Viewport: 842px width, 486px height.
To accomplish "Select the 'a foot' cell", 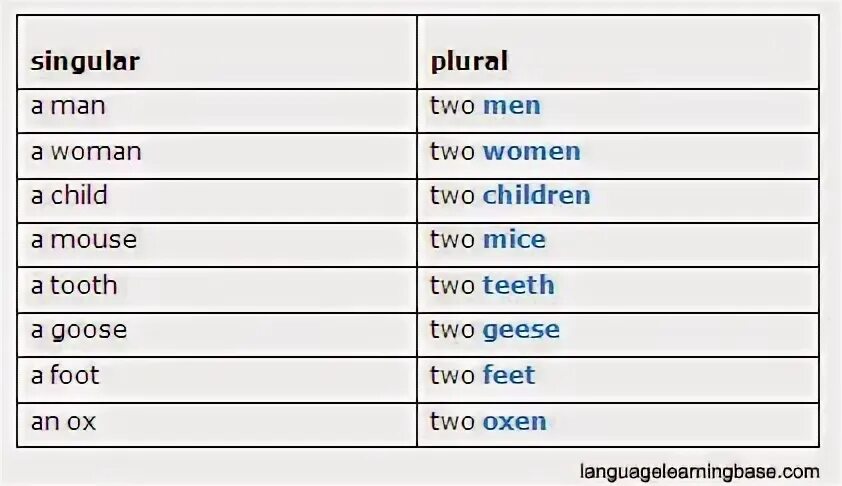I will (x=217, y=380).
